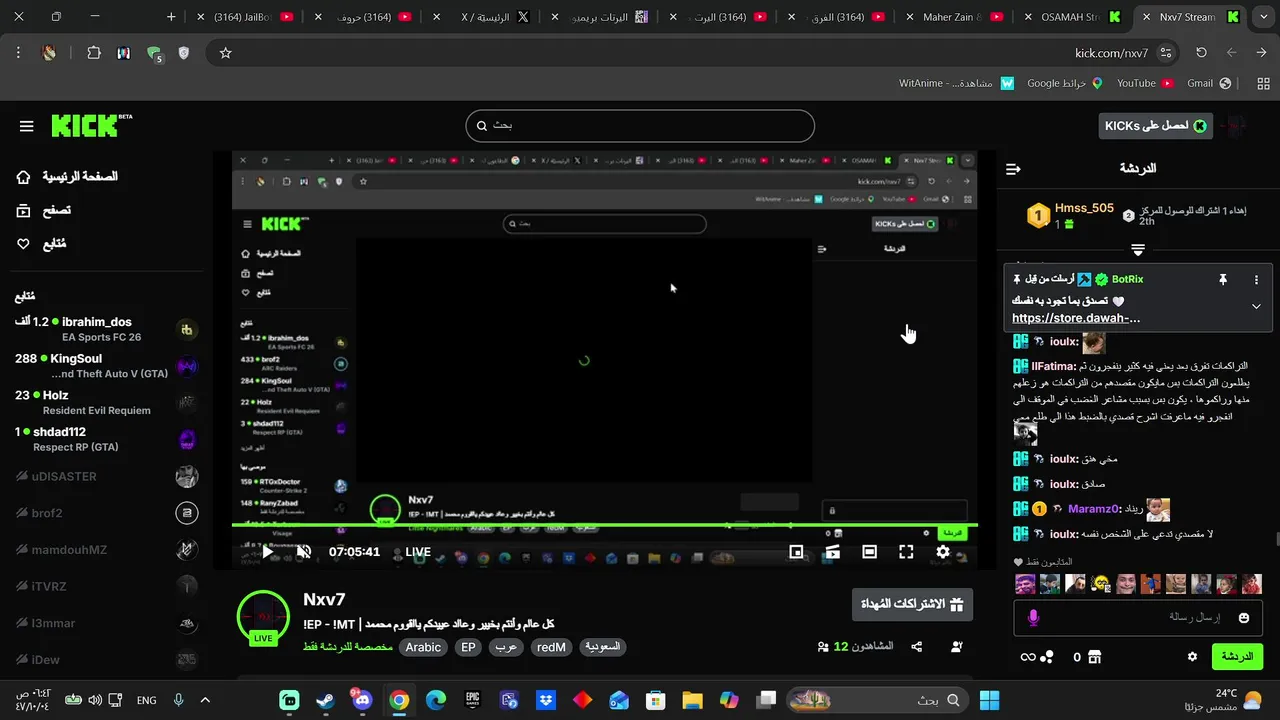The height and width of the screenshot is (720, 1280).
Task: Open Chrome's three-dot menu
Action: click(x=18, y=53)
